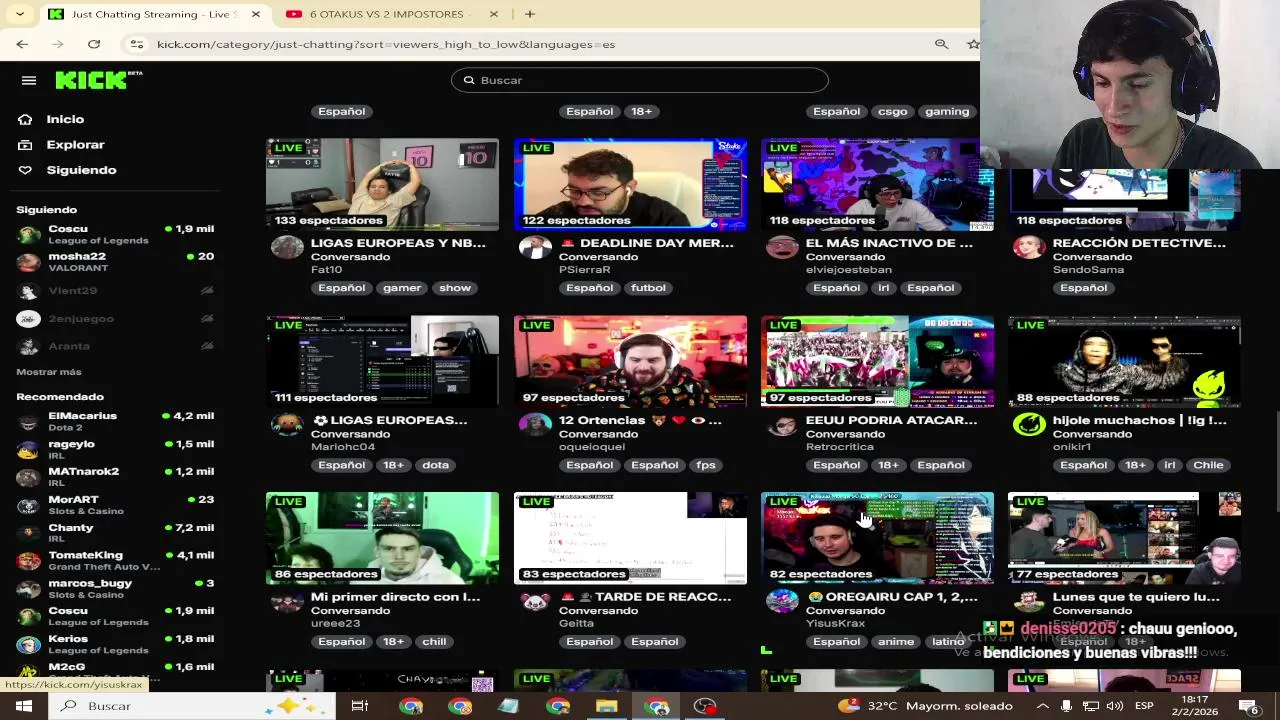Show hidden system tray icons
Image resolution: width=1280 pixels, height=720 pixels.
pos(1042,706)
